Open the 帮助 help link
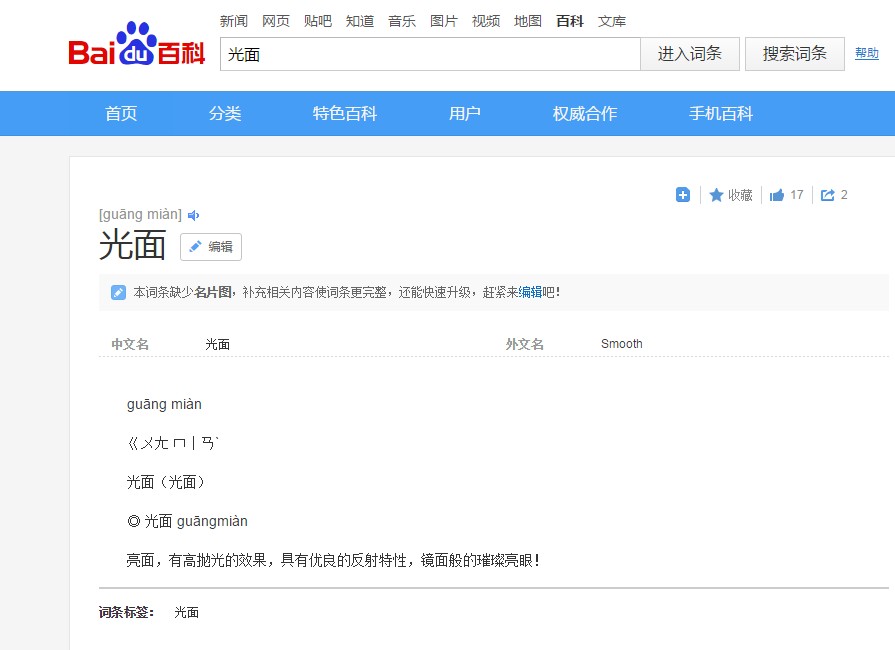895x650 pixels. [866, 53]
